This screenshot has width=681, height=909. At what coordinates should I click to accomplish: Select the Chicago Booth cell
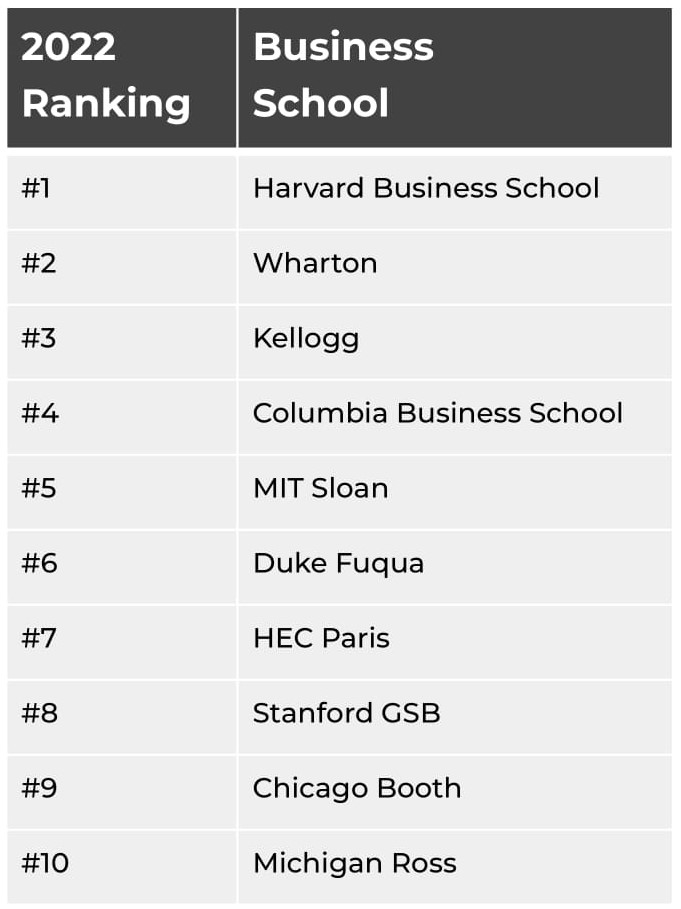pyautogui.click(x=357, y=788)
